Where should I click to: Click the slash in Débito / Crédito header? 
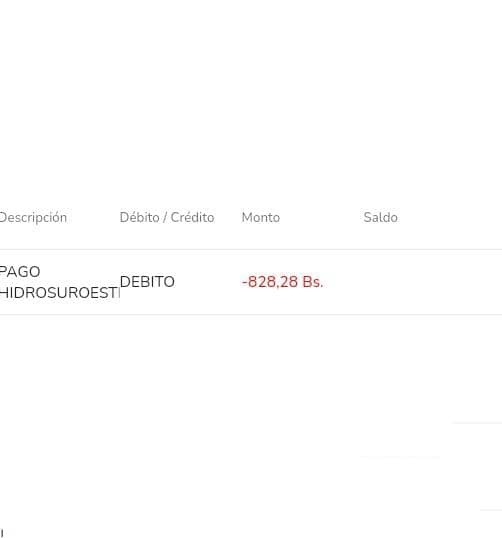(x=165, y=218)
